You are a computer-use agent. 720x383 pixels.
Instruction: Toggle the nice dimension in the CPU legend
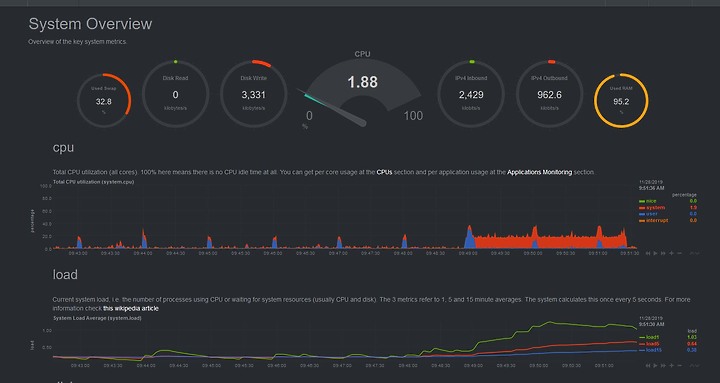(x=648, y=201)
